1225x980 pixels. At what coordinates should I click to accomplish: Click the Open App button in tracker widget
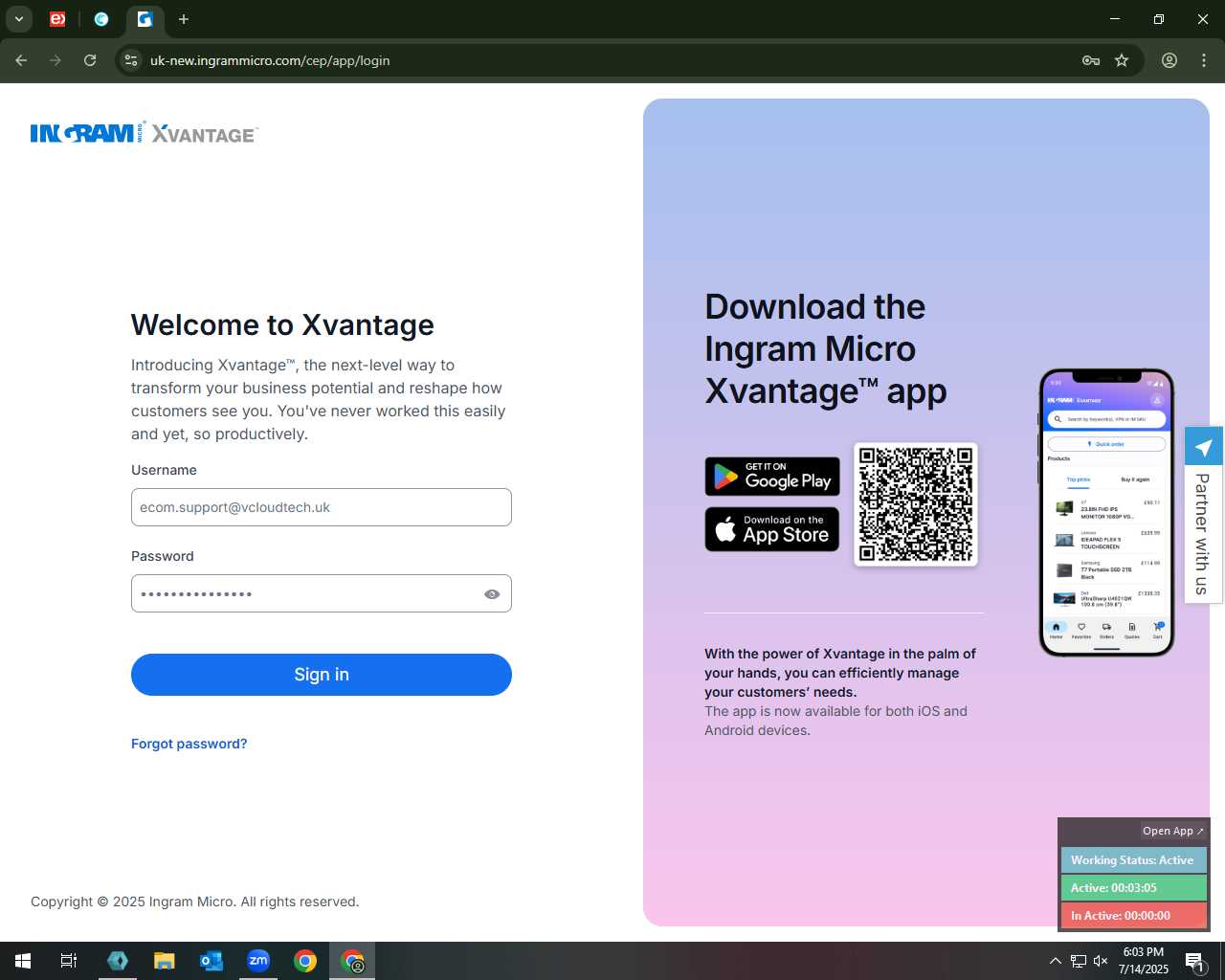tap(1173, 831)
